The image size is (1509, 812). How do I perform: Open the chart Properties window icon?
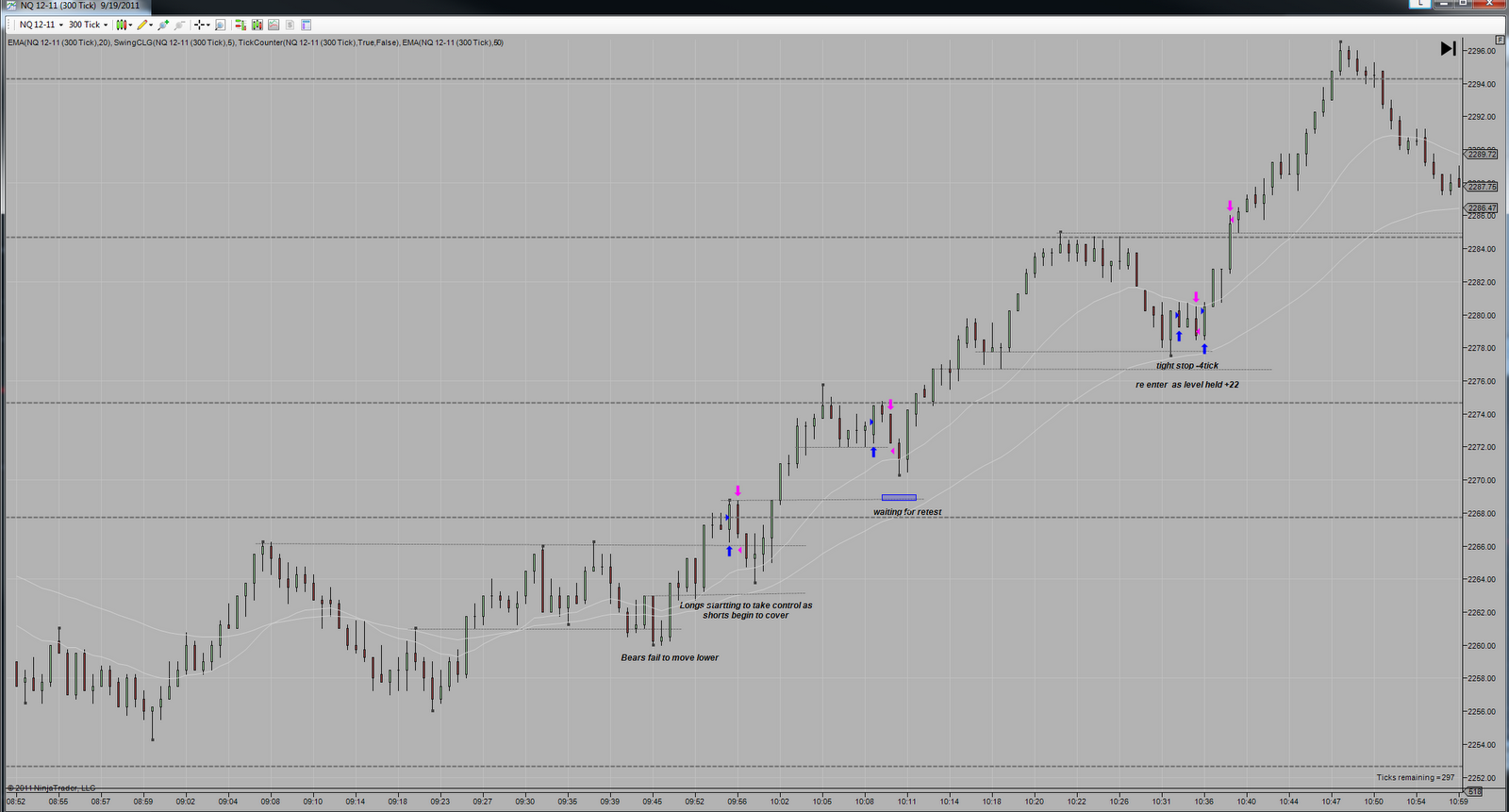click(306, 25)
